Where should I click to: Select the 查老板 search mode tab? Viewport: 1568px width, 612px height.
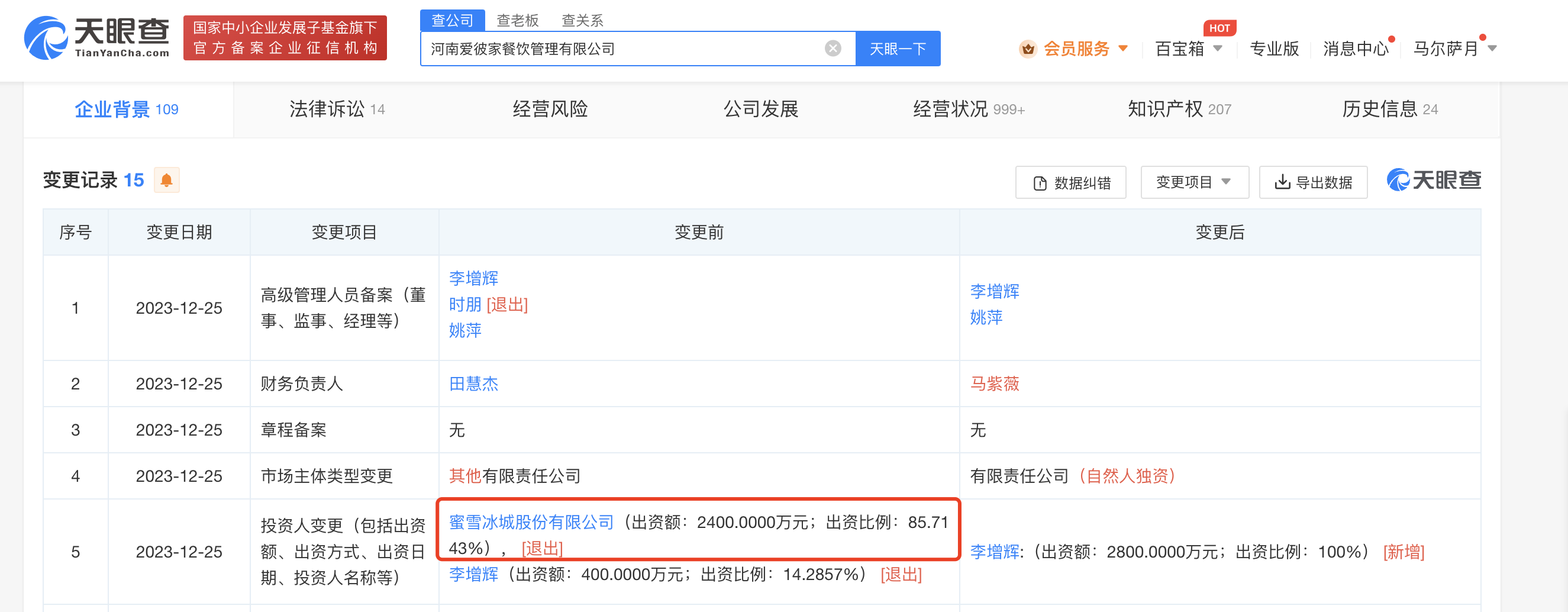[517, 21]
